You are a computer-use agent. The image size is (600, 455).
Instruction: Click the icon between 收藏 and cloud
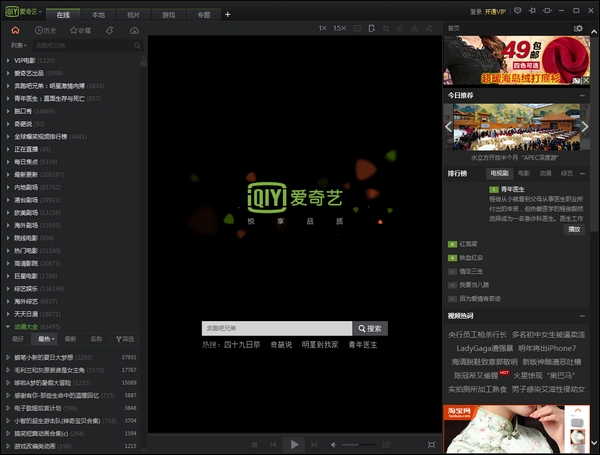coord(110,31)
